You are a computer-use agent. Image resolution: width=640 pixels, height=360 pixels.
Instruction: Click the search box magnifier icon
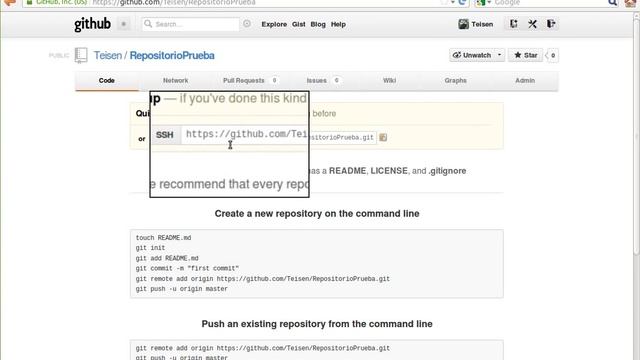[x=148, y=24]
